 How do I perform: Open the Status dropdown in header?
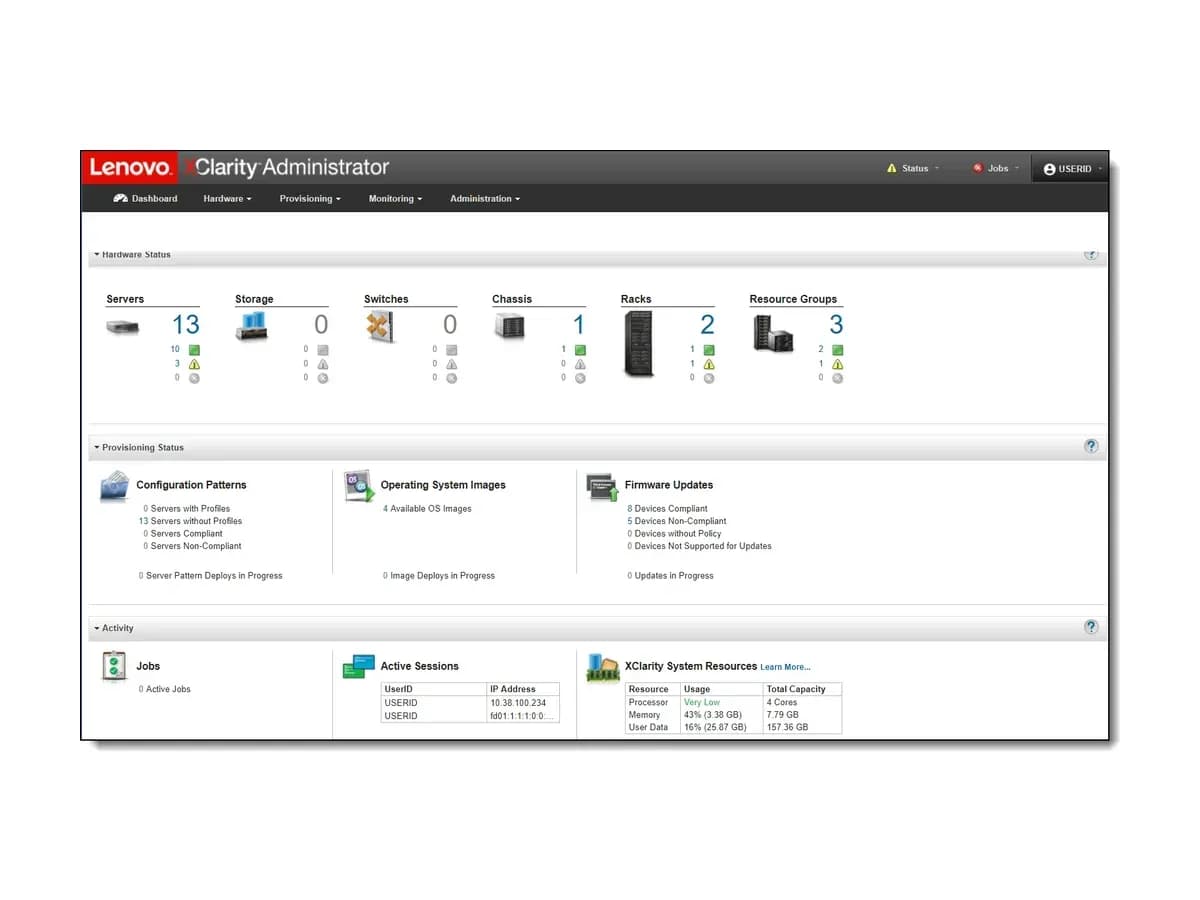point(913,168)
